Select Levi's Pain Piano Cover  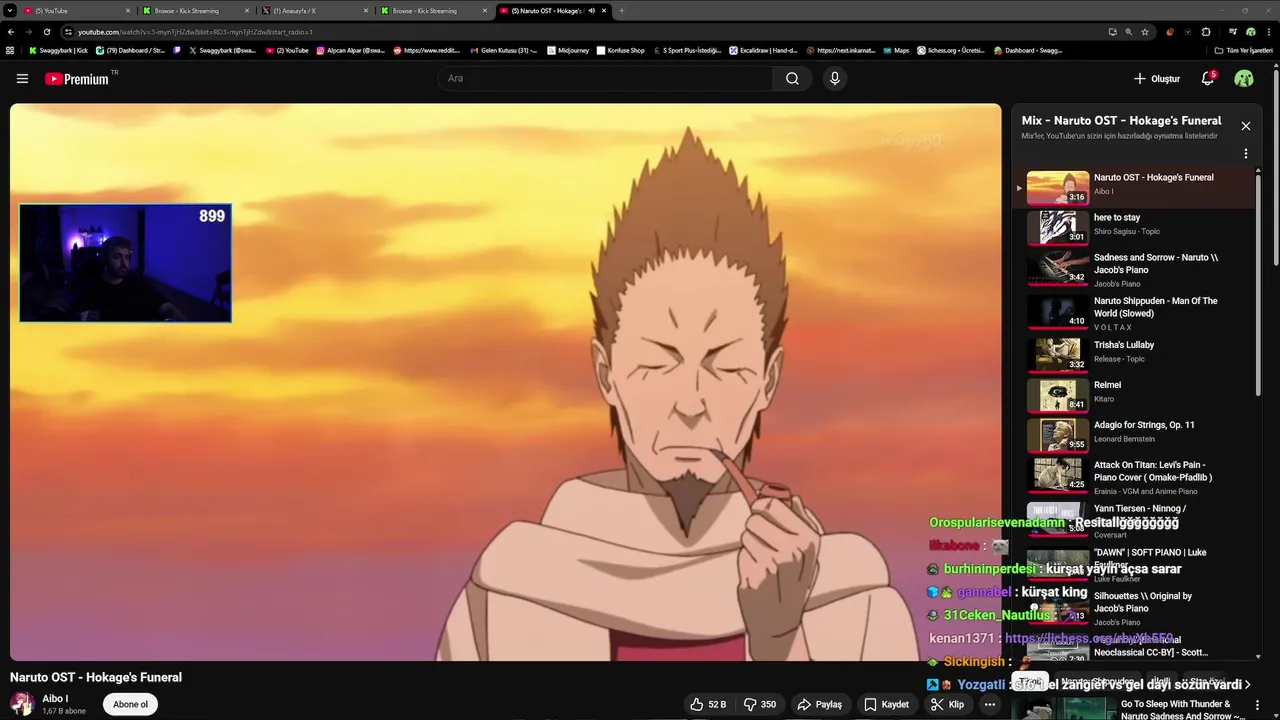click(1133, 476)
